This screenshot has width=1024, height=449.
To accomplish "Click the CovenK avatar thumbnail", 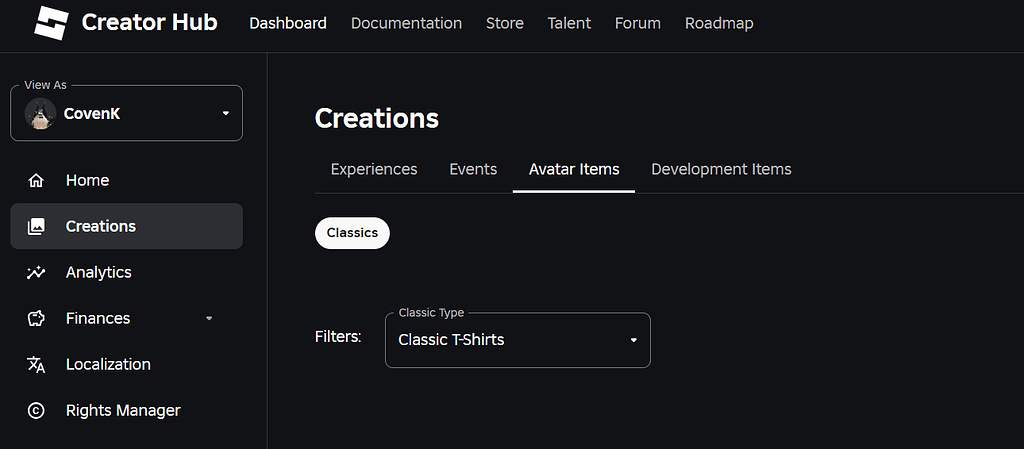I will [40, 114].
